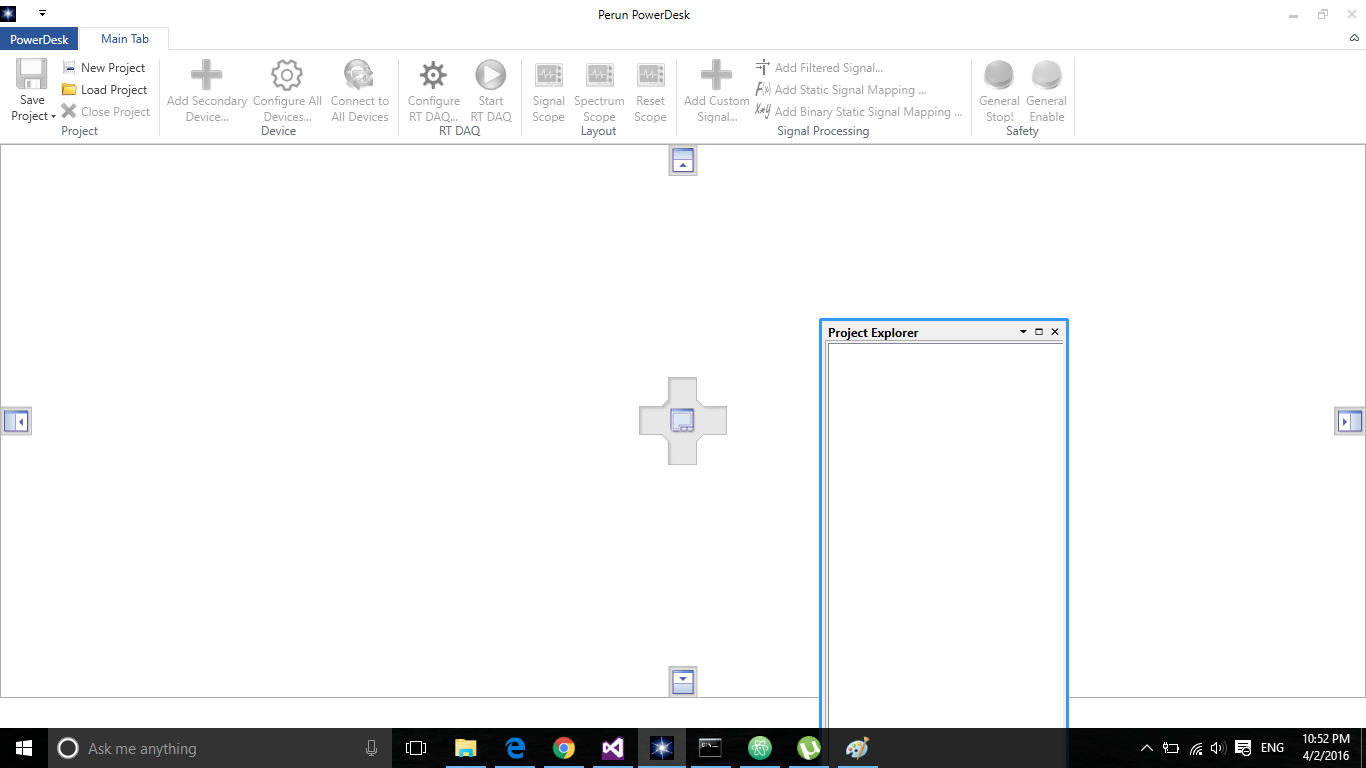Click the dock-to-top docking indicator

click(683, 161)
